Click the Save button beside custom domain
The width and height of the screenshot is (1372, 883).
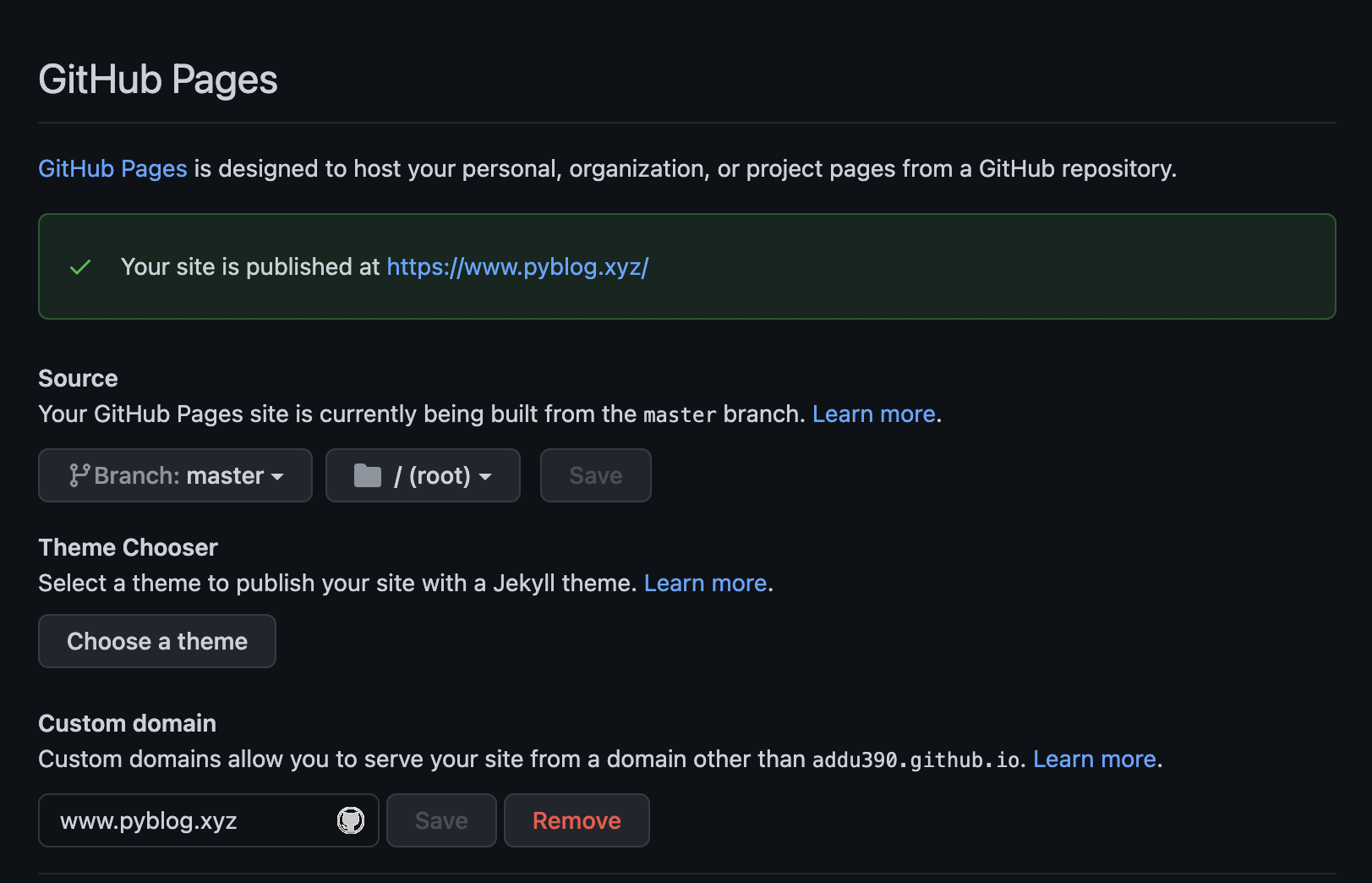tap(441, 820)
